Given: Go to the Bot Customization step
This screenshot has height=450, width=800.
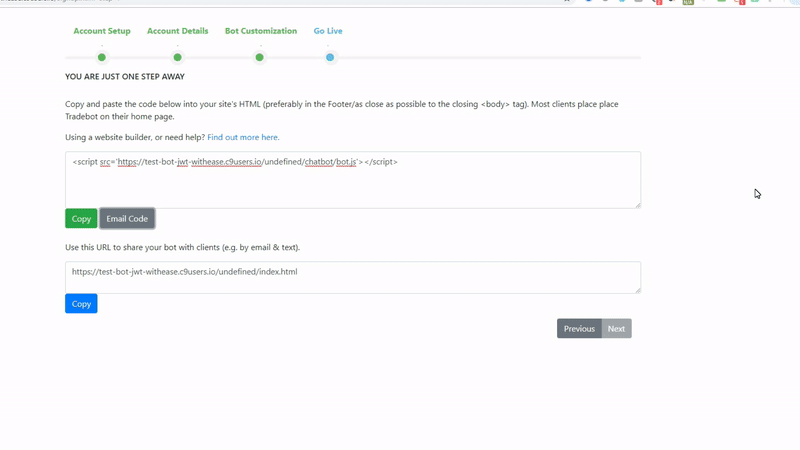Looking at the screenshot, I should point(261,31).
